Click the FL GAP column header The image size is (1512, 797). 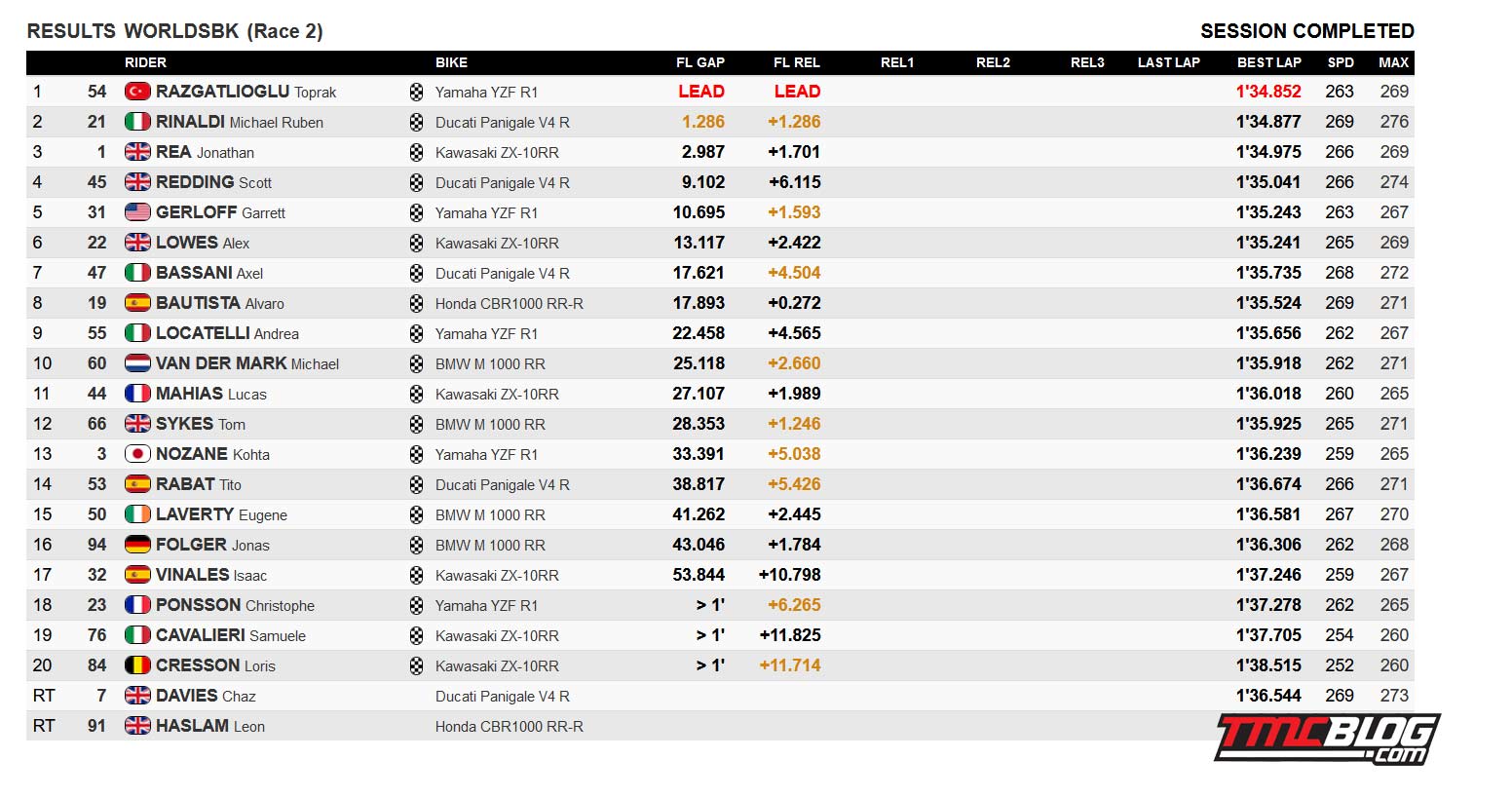(700, 62)
